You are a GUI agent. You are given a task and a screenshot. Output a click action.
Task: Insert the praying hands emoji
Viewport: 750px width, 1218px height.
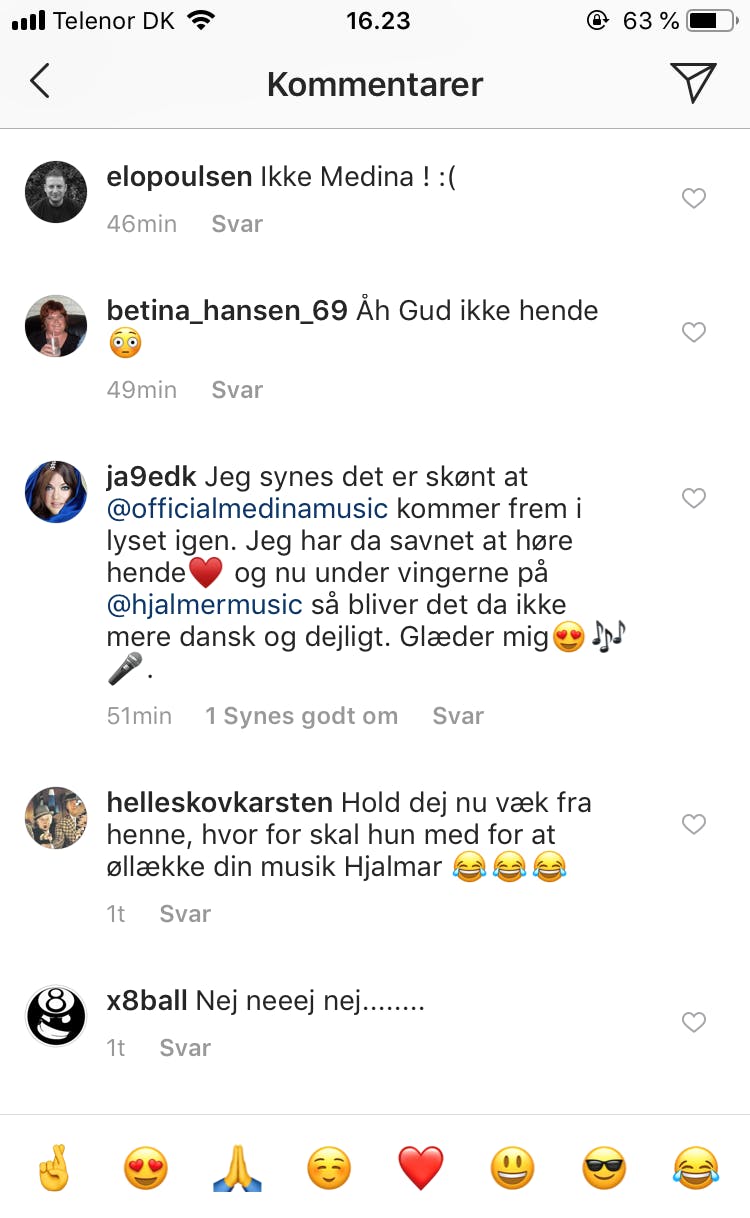click(x=237, y=1167)
